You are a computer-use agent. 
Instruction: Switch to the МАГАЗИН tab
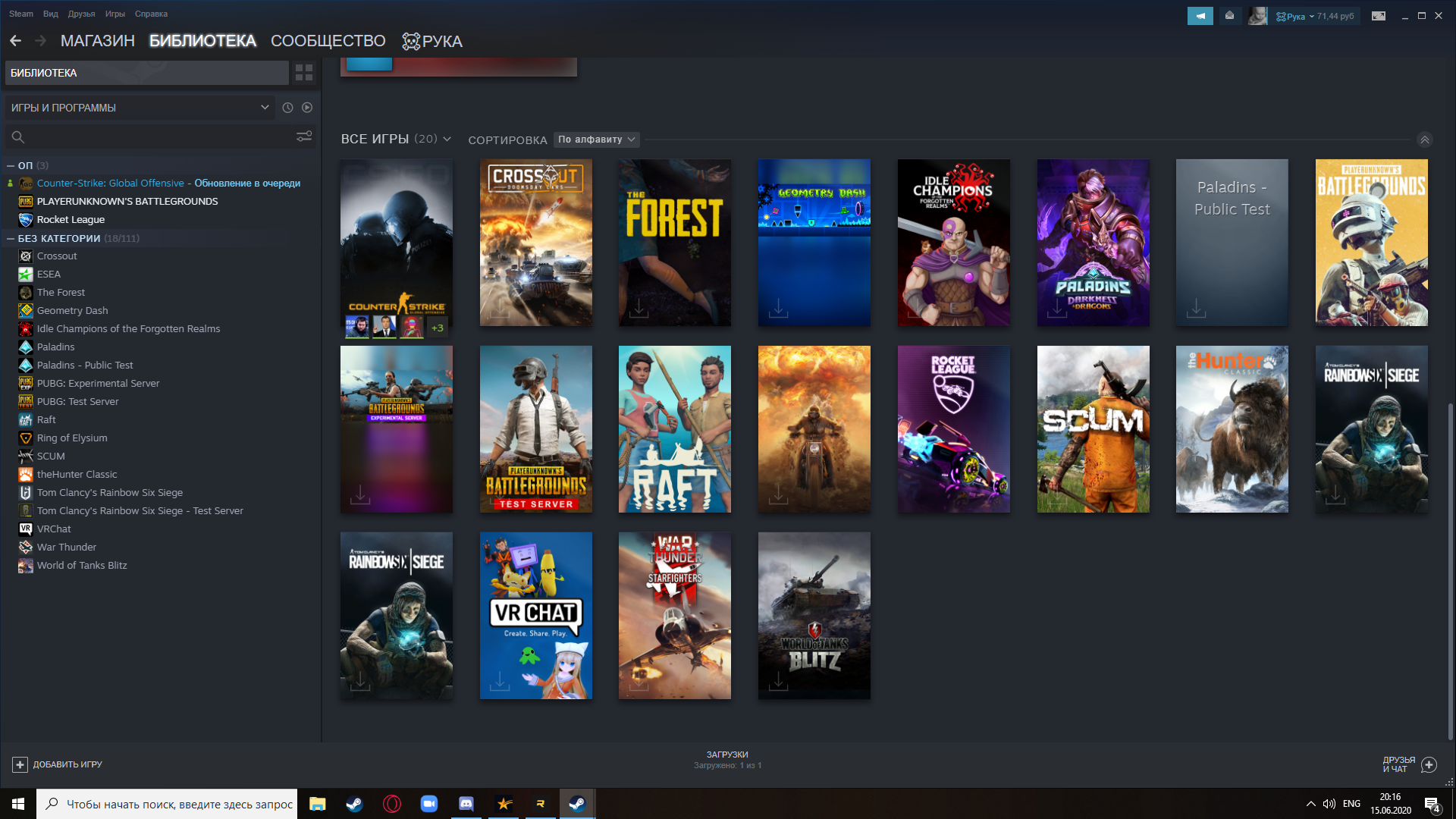(x=98, y=41)
